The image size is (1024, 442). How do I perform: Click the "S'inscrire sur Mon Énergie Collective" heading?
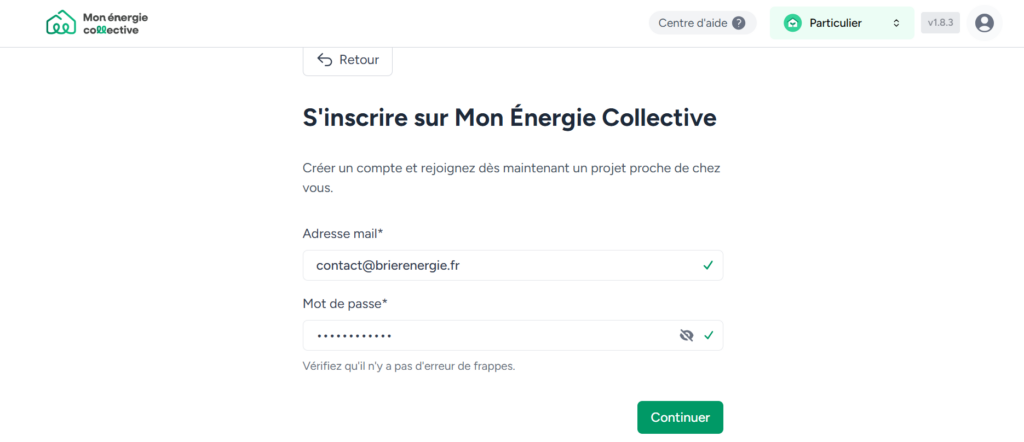click(x=510, y=118)
